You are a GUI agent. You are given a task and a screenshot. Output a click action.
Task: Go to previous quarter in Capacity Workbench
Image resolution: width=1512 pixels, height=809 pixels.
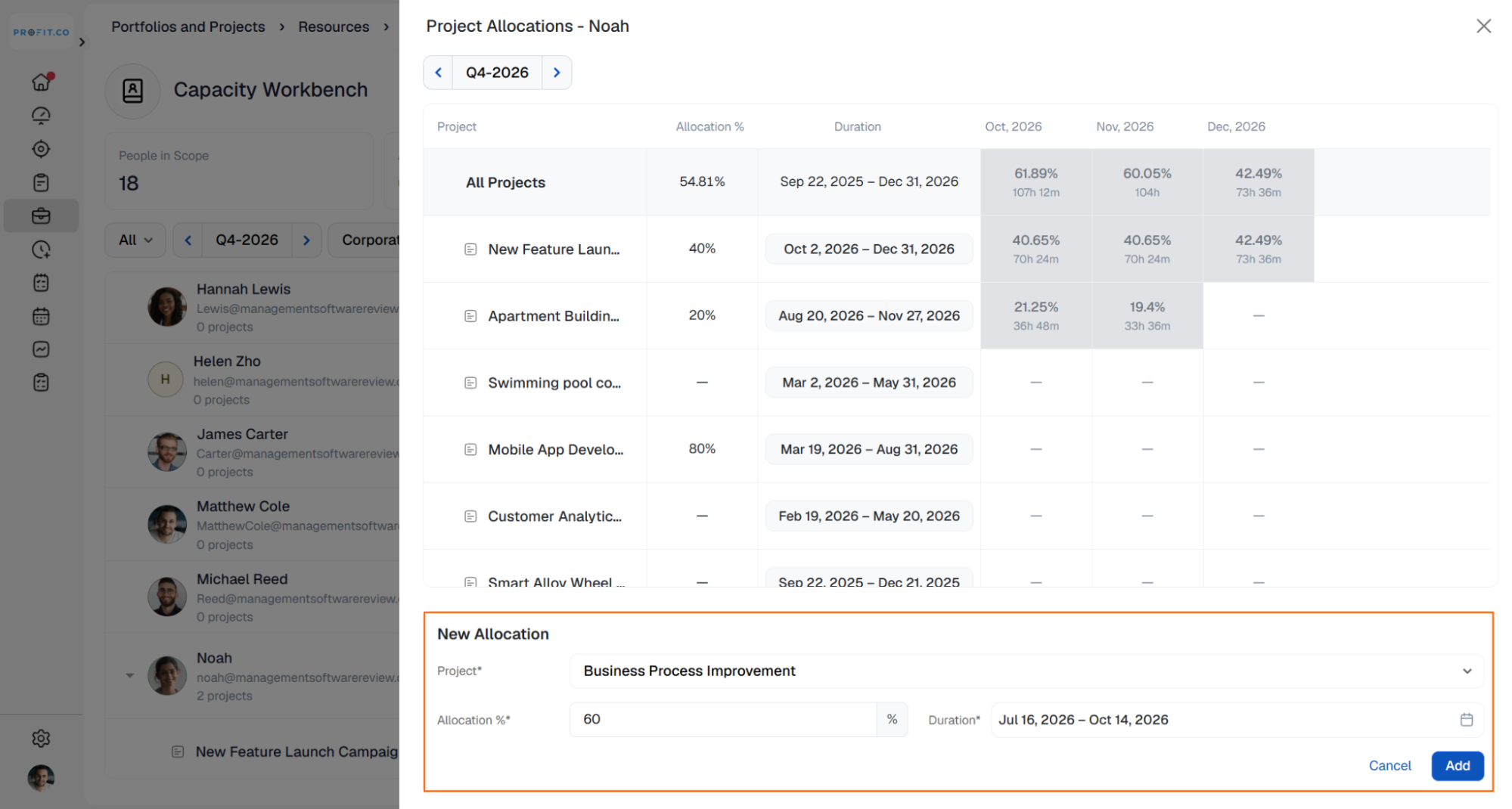188,240
